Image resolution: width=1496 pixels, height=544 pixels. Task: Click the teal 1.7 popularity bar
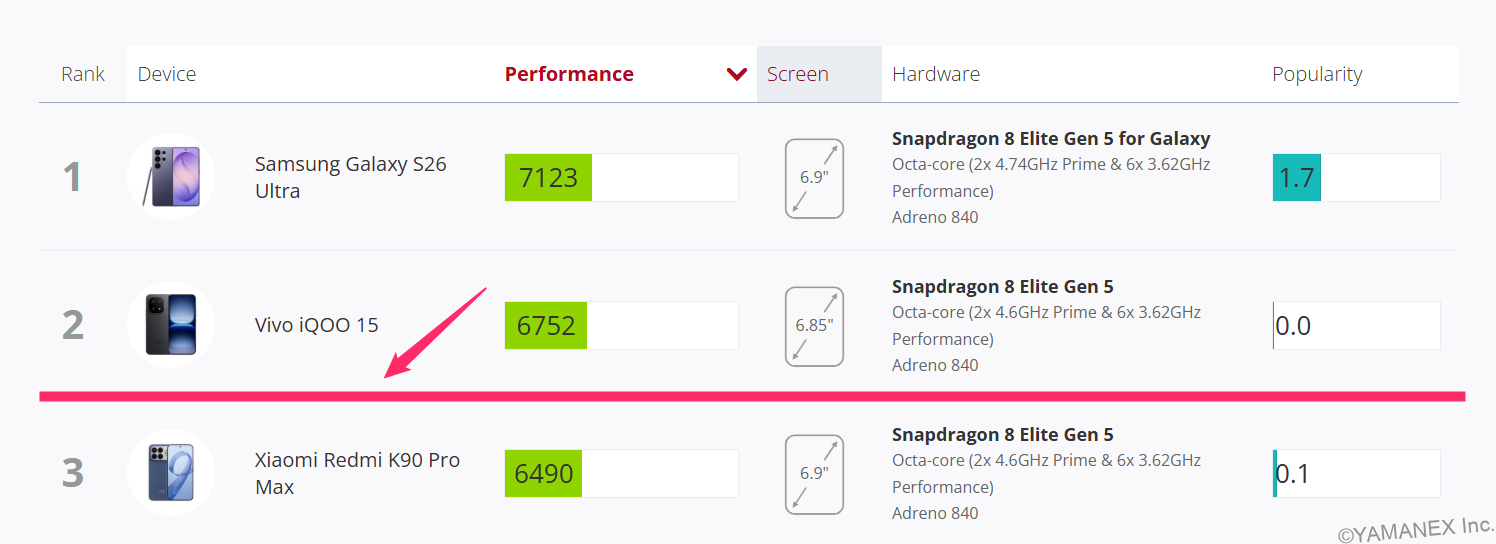1297,178
